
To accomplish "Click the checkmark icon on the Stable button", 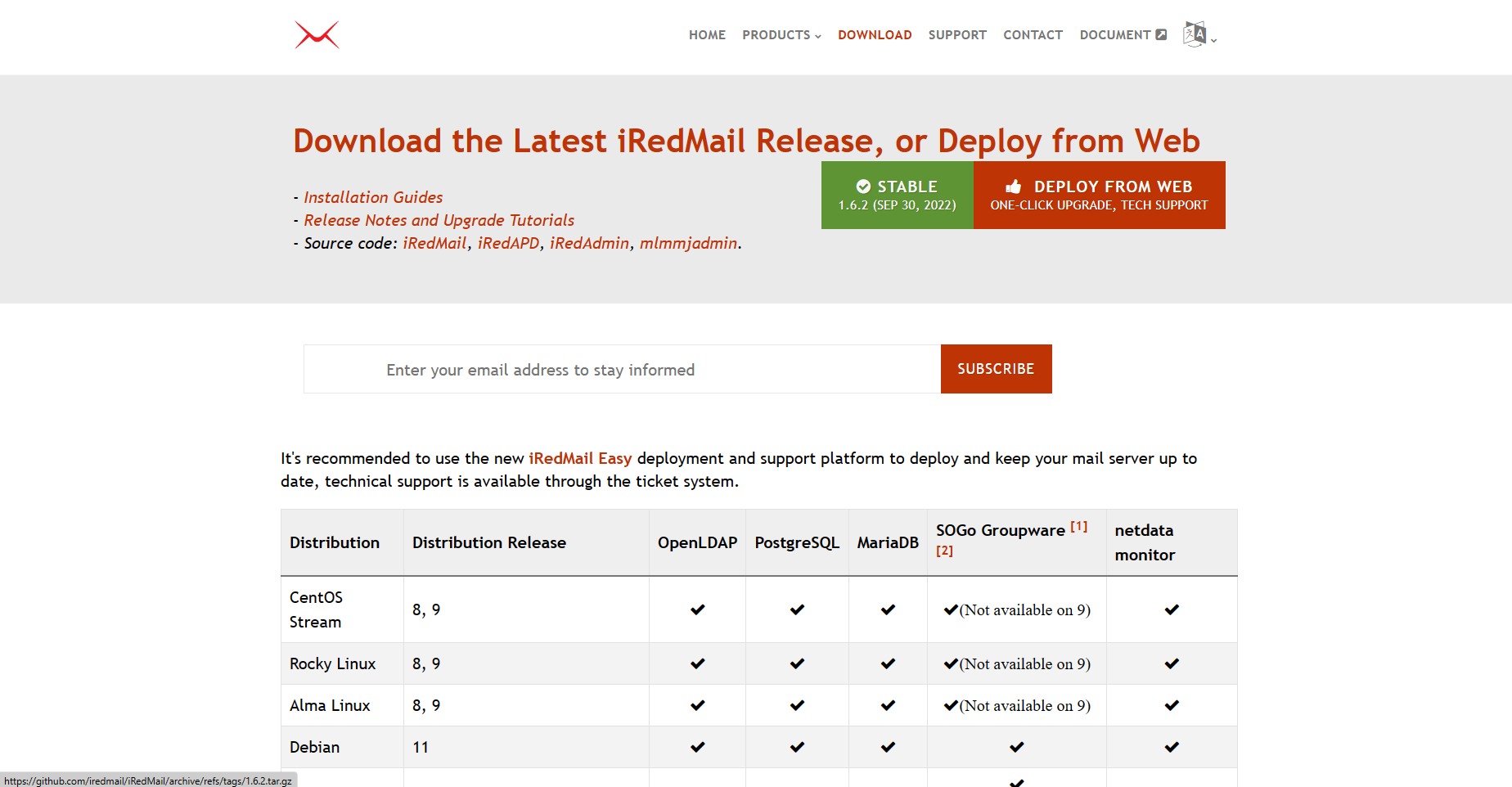I will 863,187.
